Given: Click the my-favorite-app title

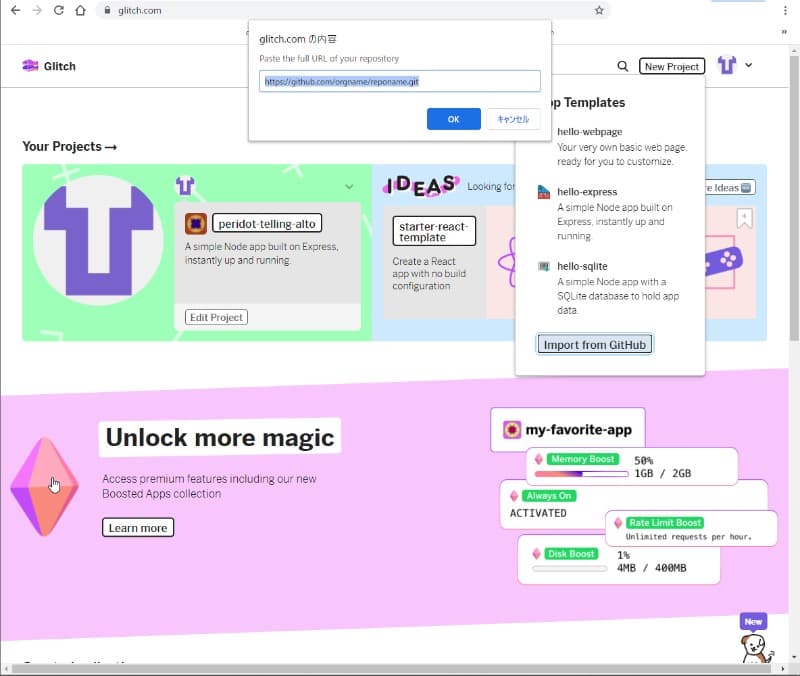Looking at the screenshot, I should 579,430.
